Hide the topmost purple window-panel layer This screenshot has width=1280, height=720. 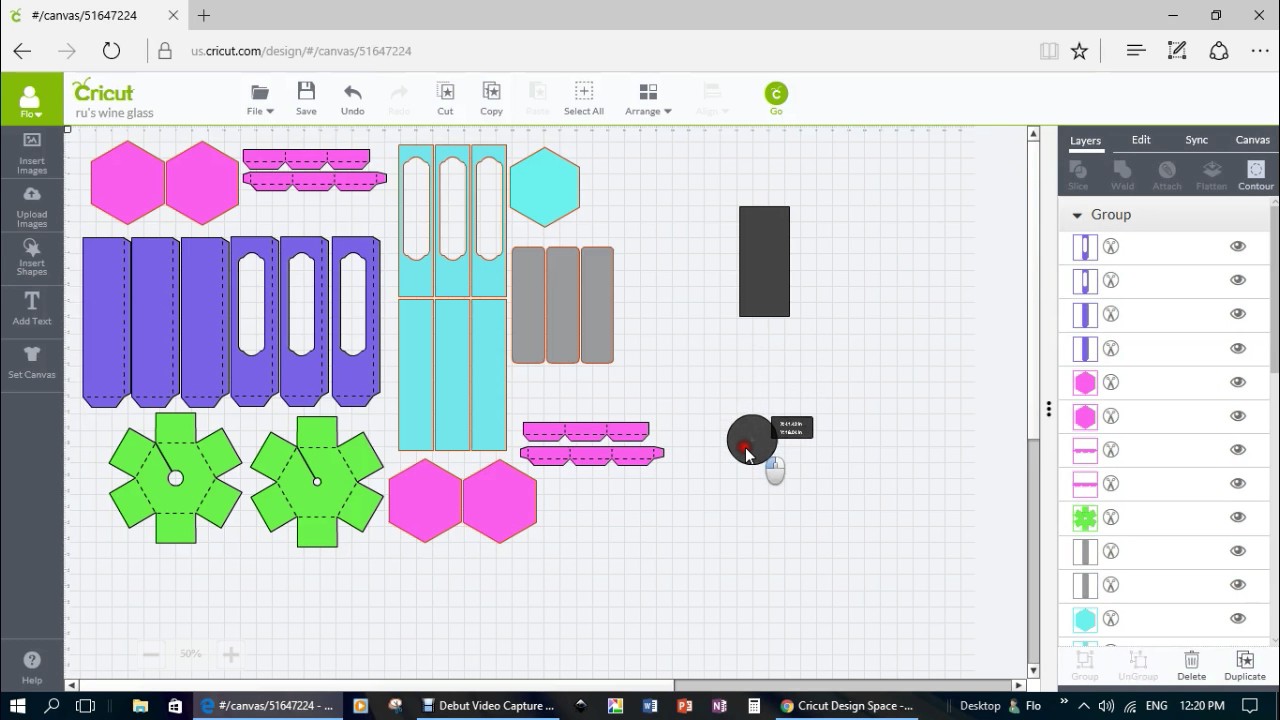pos(1238,246)
